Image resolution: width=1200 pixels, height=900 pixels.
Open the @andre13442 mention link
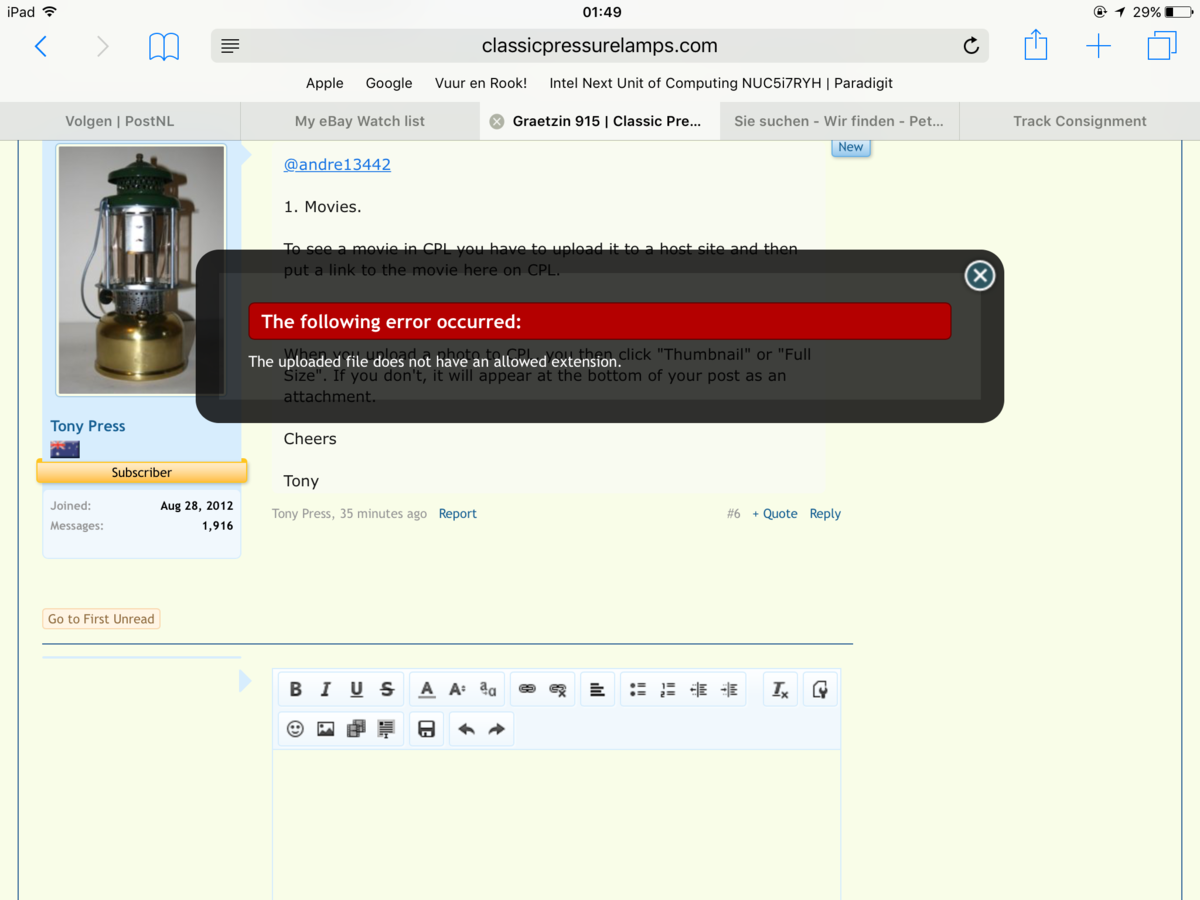[x=337, y=164]
